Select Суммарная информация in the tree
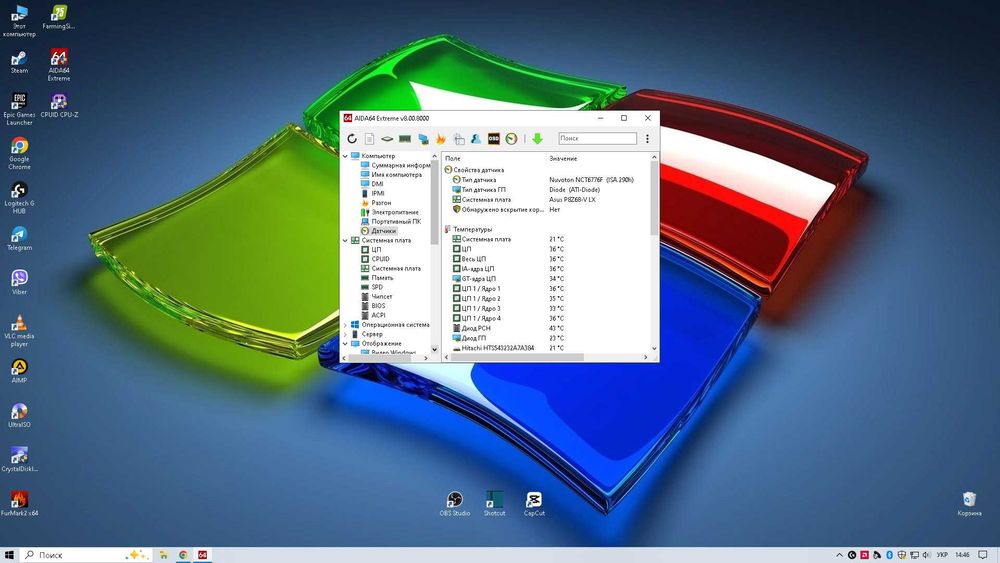Image resolution: width=1000 pixels, height=563 pixels. click(395, 165)
